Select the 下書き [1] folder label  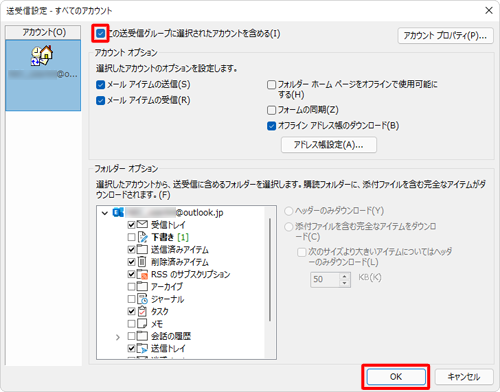[x=170, y=237]
